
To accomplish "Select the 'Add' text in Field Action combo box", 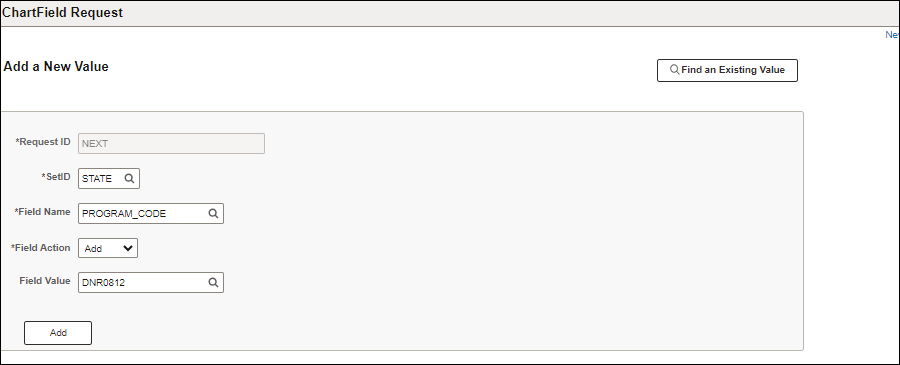I will pyautogui.click(x=93, y=248).
